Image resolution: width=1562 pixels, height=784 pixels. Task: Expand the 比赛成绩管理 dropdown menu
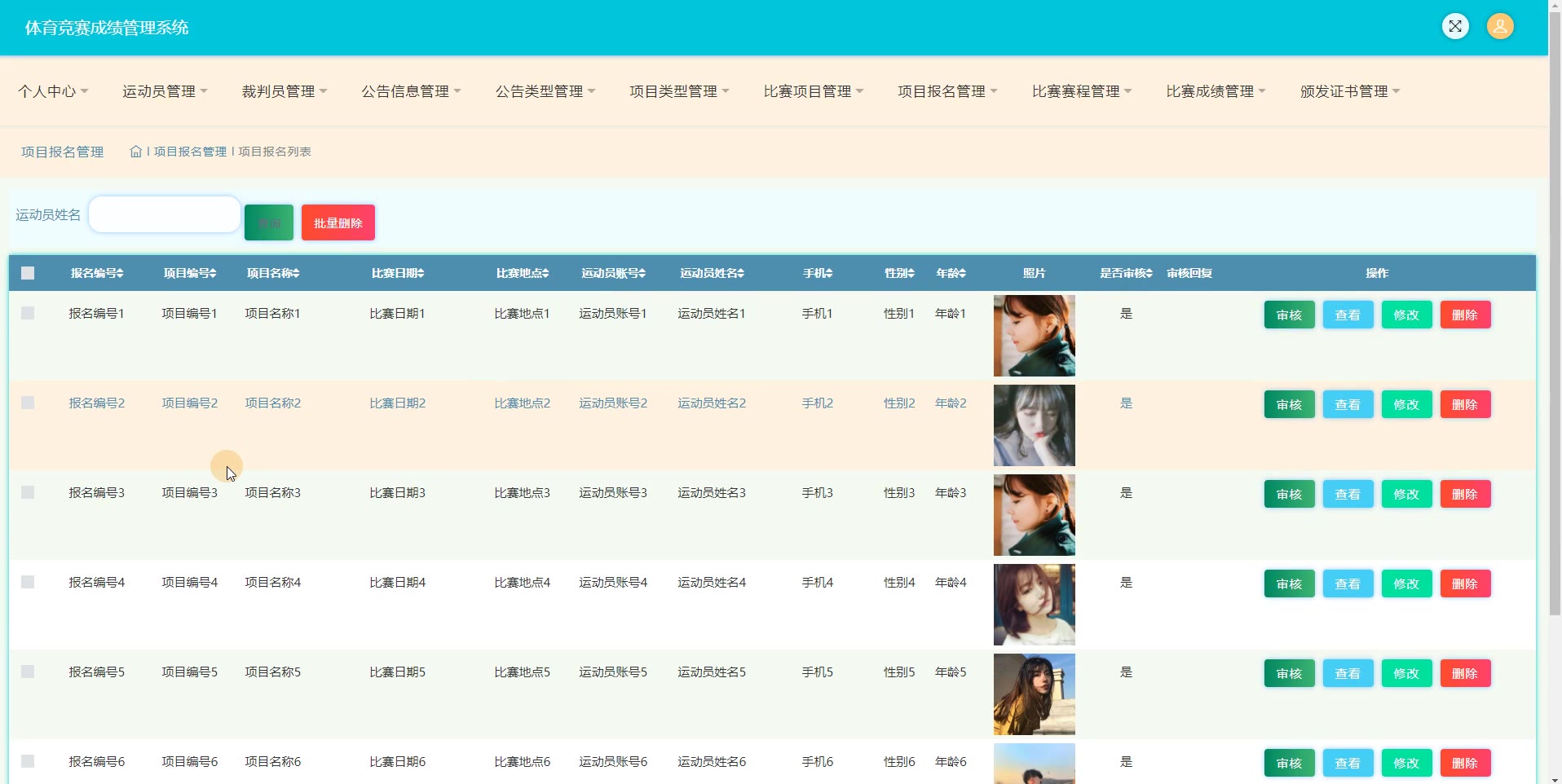coord(1216,91)
